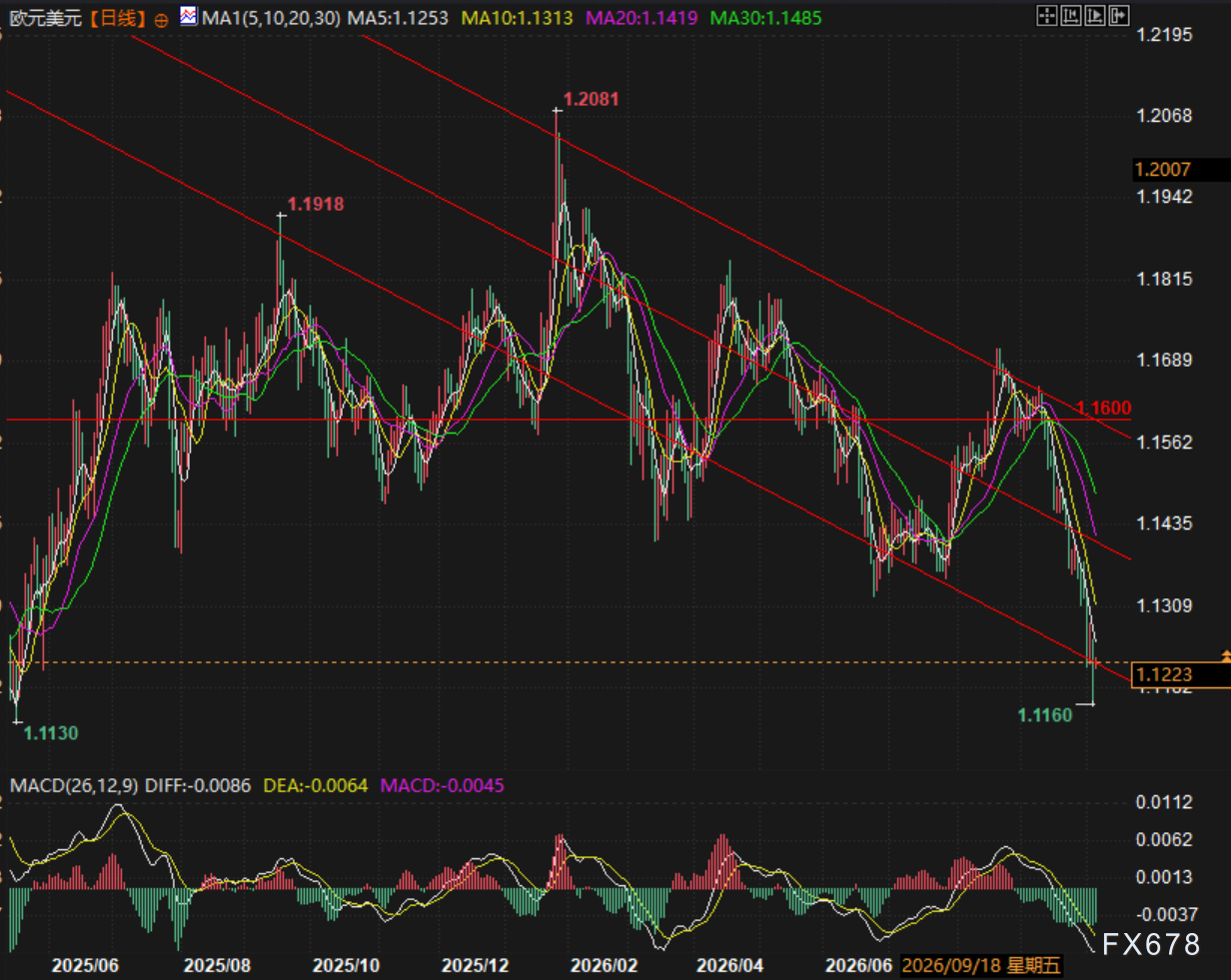Click the 1.1435 price axis label
Image resolution: width=1231 pixels, height=980 pixels.
(x=1165, y=522)
